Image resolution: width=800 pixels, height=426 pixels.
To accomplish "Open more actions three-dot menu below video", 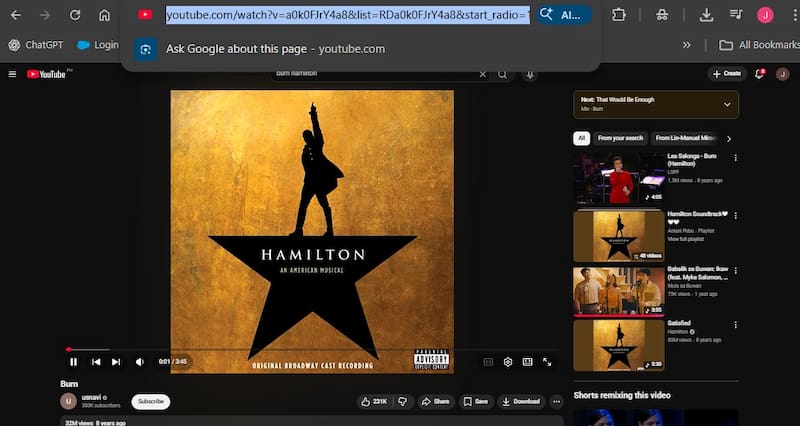I will 557,402.
